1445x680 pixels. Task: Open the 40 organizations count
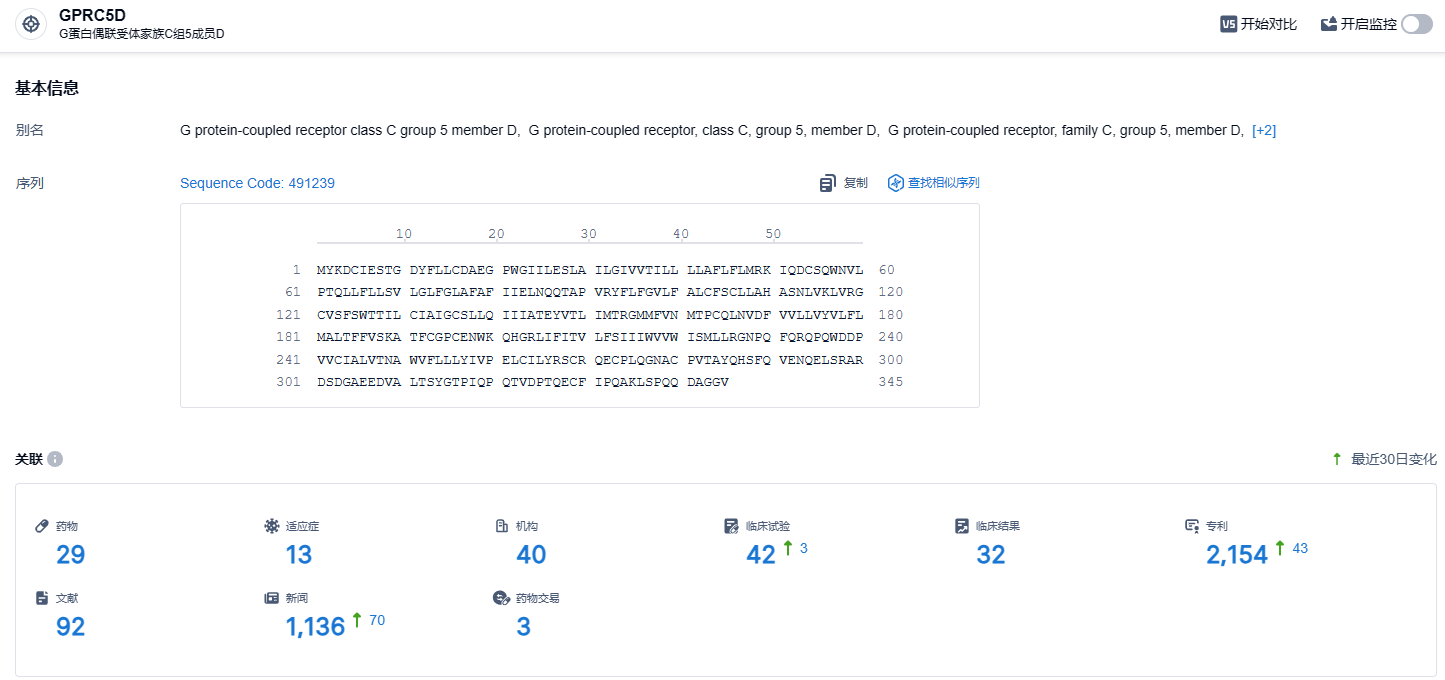coord(530,554)
